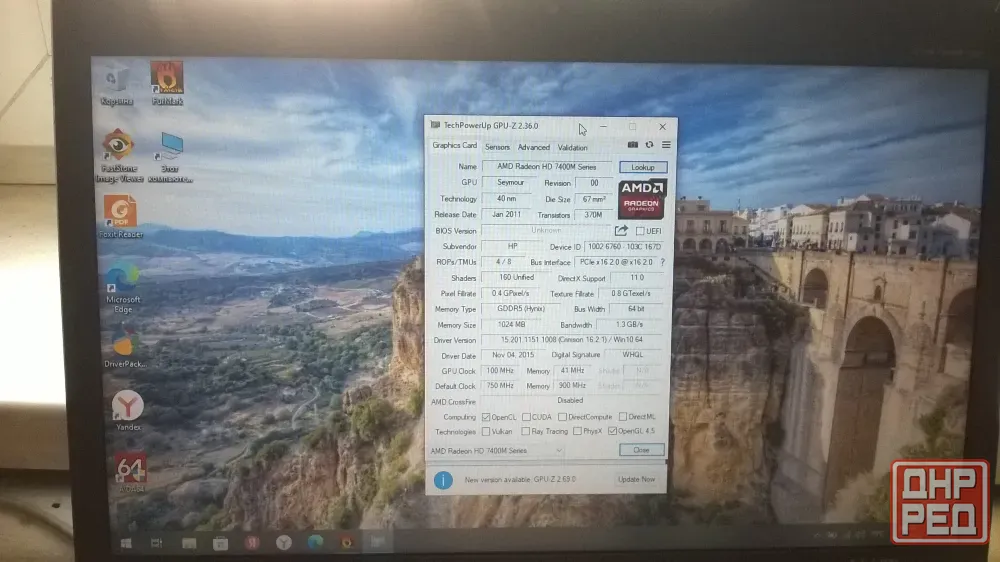Click the Technology value '40 nm'
Image resolution: width=1000 pixels, height=562 pixels.
pos(506,198)
